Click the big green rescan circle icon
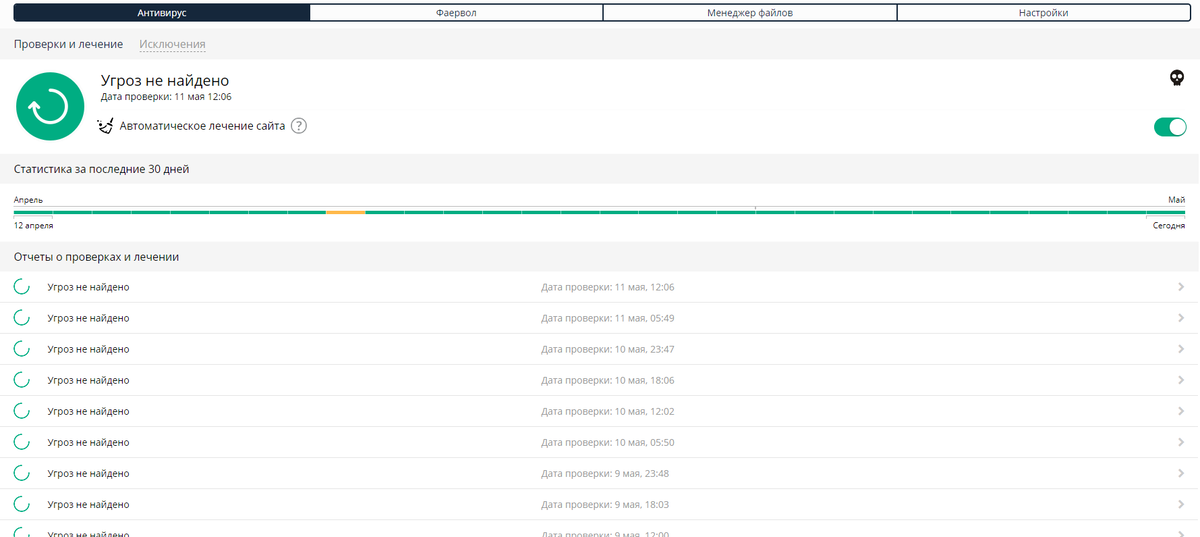Screen dimensions: 1200x537 [49, 106]
